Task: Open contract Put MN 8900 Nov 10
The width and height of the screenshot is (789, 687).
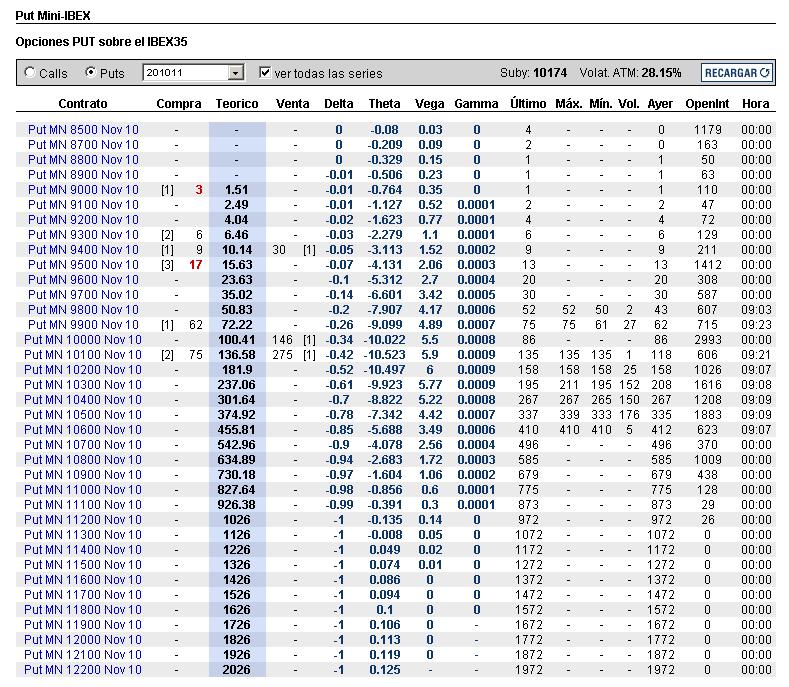Action: point(83,175)
